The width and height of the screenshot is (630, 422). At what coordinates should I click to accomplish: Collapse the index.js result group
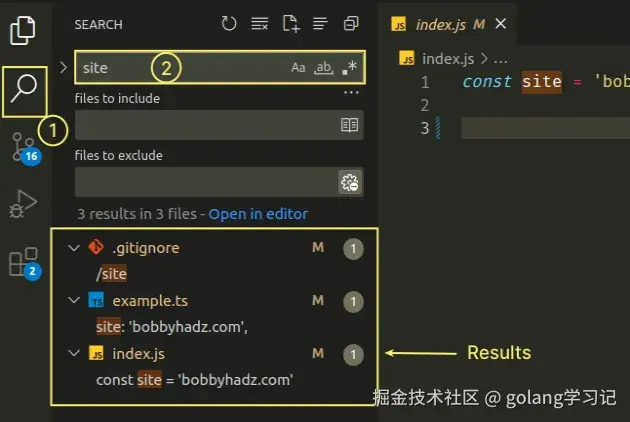74,353
